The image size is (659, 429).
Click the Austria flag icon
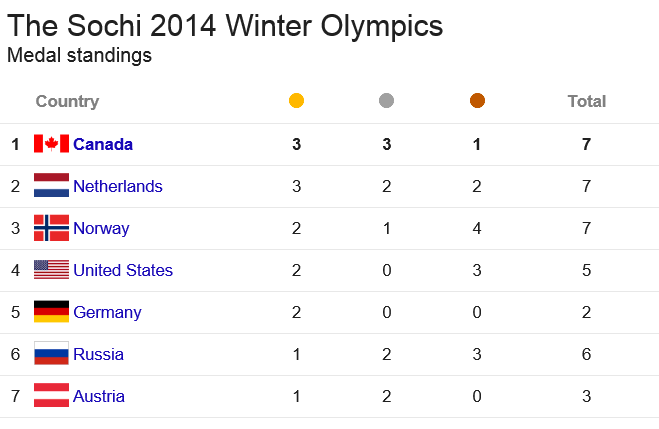click(51, 395)
